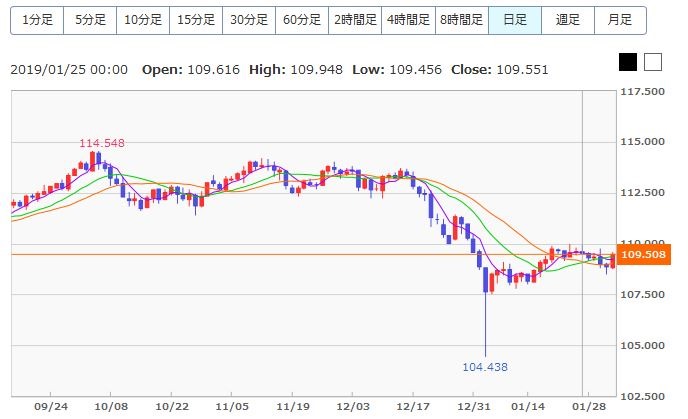The width and height of the screenshot is (688, 419).
Task: Open the 15分足 chart interval
Action: tap(196, 20)
